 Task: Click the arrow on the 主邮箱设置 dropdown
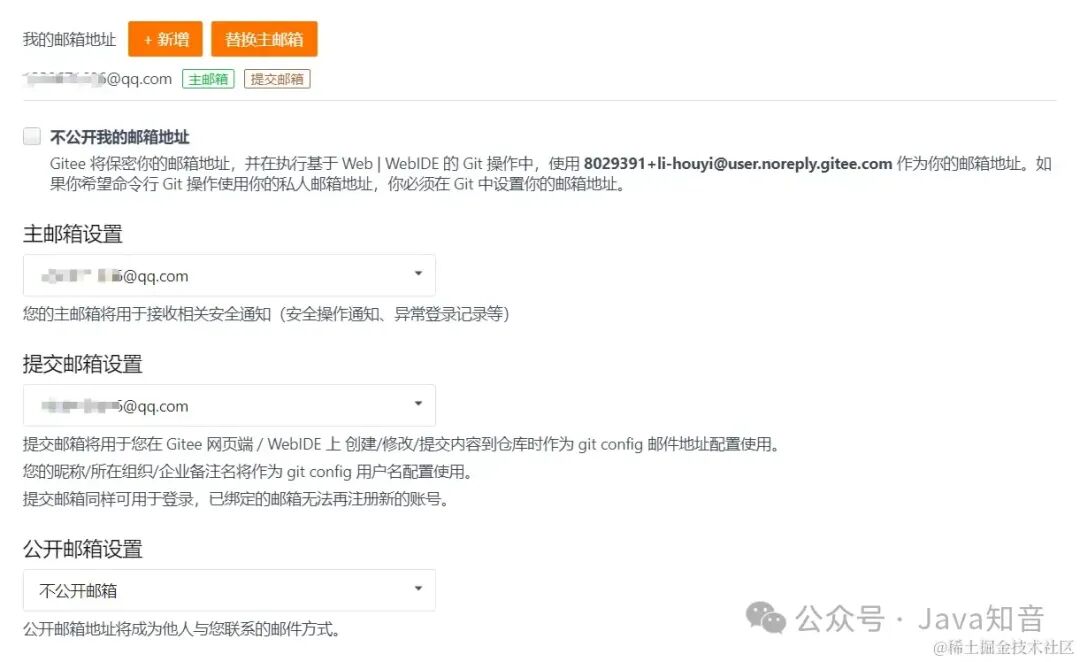point(418,273)
